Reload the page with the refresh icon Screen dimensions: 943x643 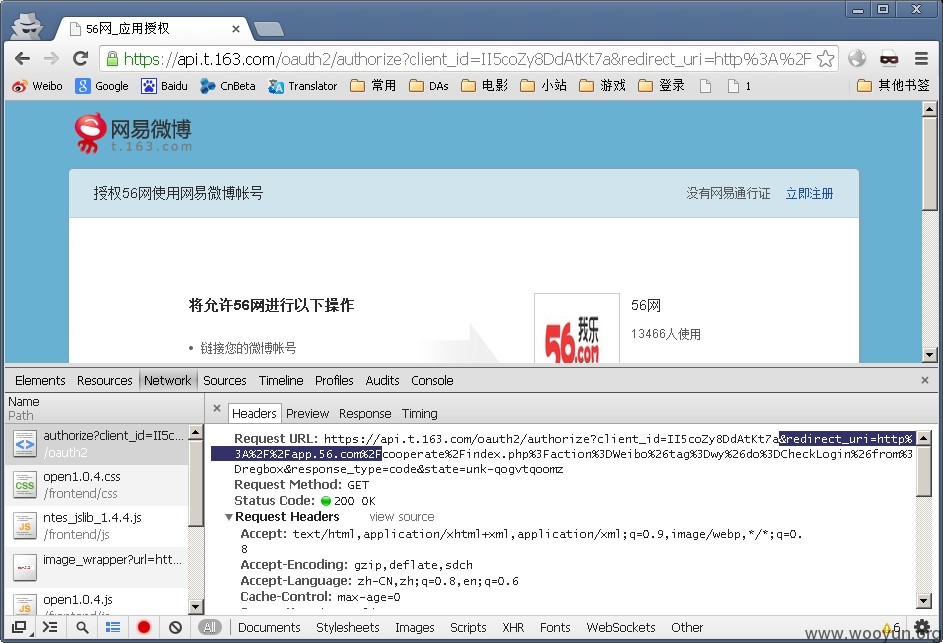pos(80,58)
